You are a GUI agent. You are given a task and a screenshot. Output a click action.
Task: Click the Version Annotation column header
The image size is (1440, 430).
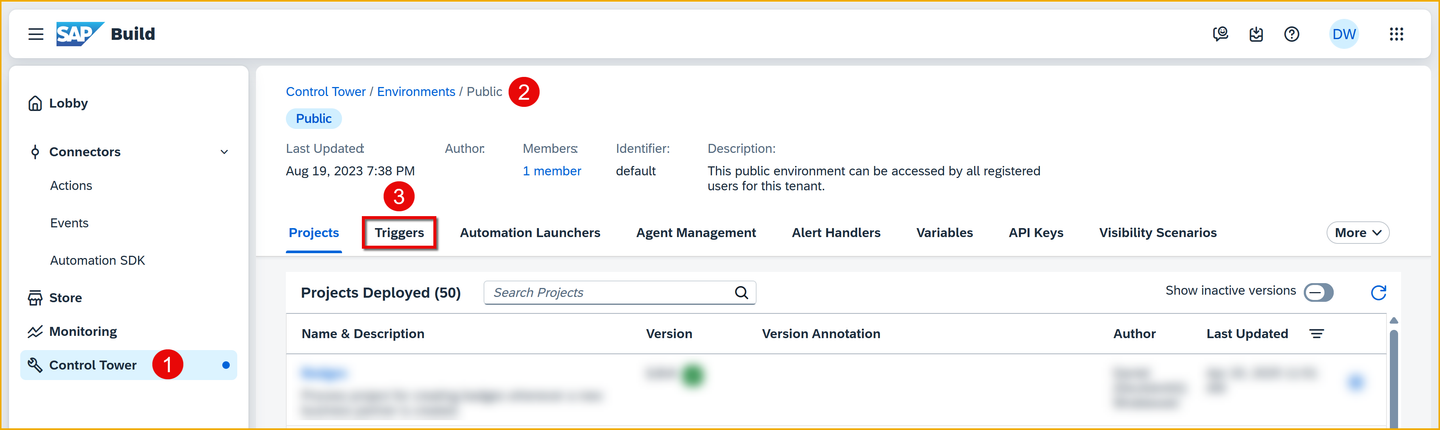click(x=821, y=334)
